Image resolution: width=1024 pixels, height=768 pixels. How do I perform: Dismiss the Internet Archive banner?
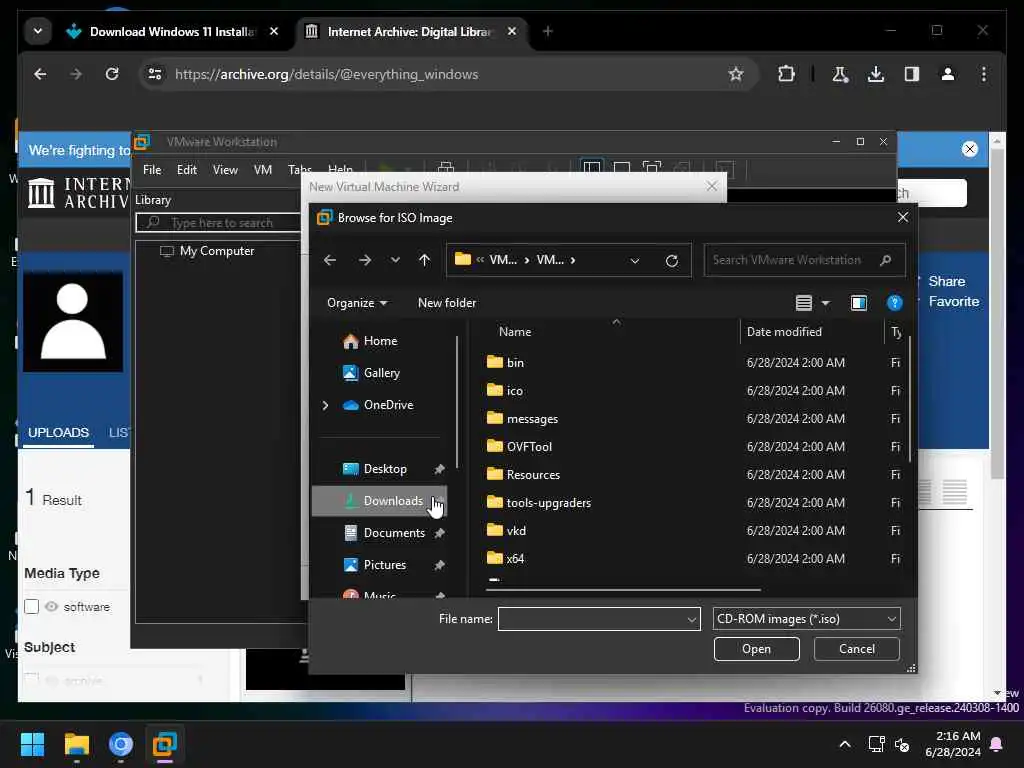click(x=970, y=150)
